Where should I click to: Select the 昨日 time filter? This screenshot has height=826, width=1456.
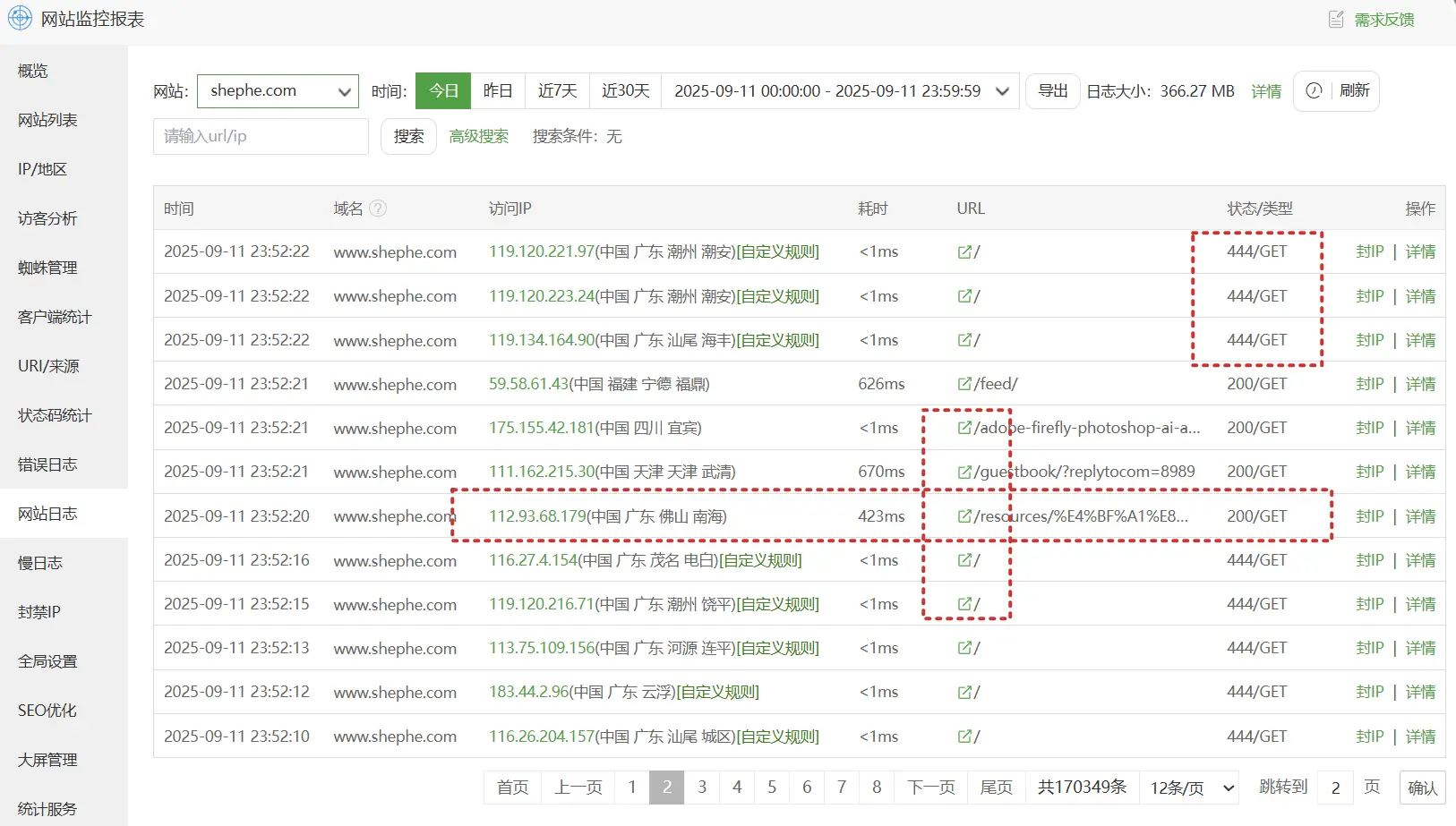pyautogui.click(x=498, y=91)
